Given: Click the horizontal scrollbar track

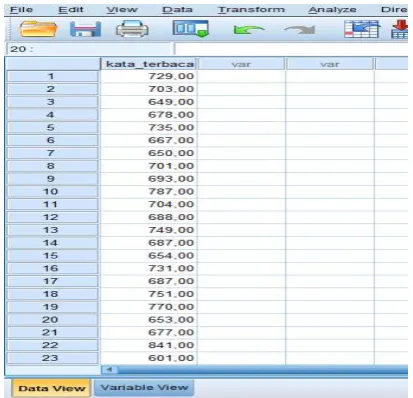Looking at the screenshot, I should [x=263, y=370].
